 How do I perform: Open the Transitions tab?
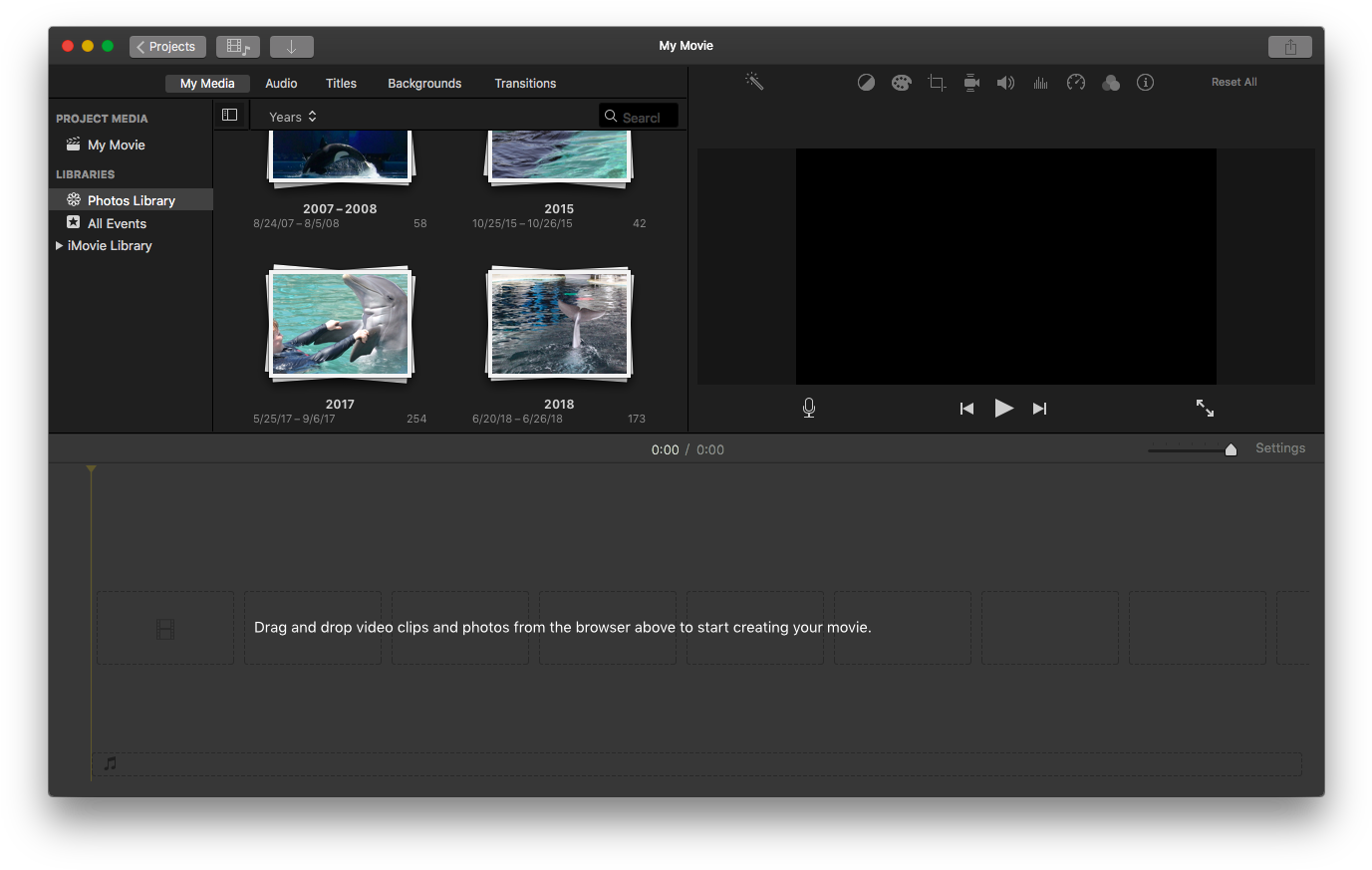(525, 84)
